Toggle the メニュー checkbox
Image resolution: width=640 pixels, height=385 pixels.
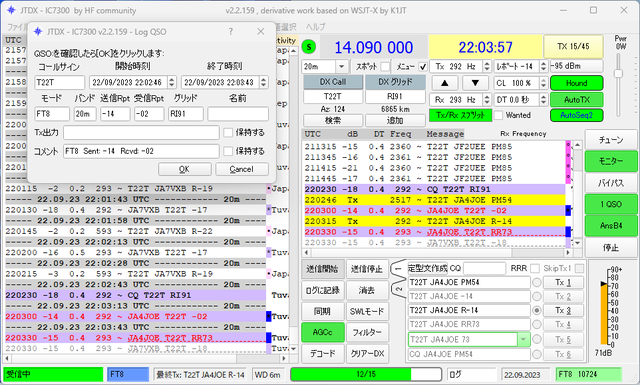pos(423,66)
